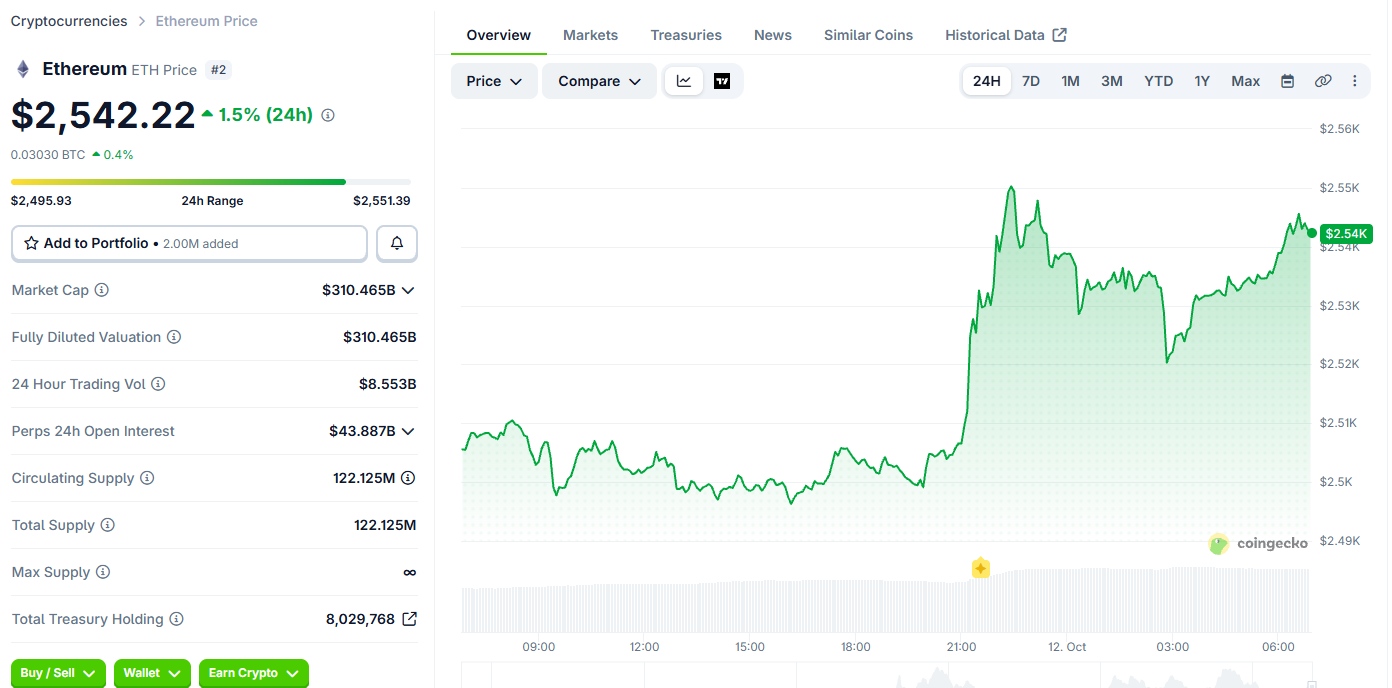Switch to the Overview tab

click(x=499, y=35)
